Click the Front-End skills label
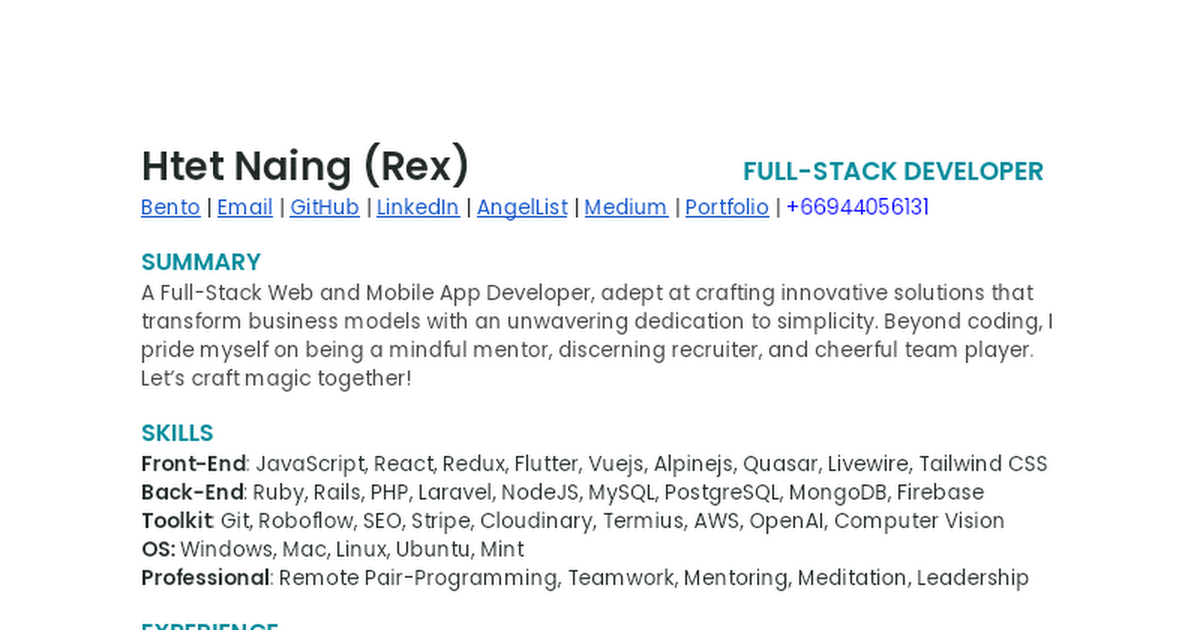 coord(193,464)
